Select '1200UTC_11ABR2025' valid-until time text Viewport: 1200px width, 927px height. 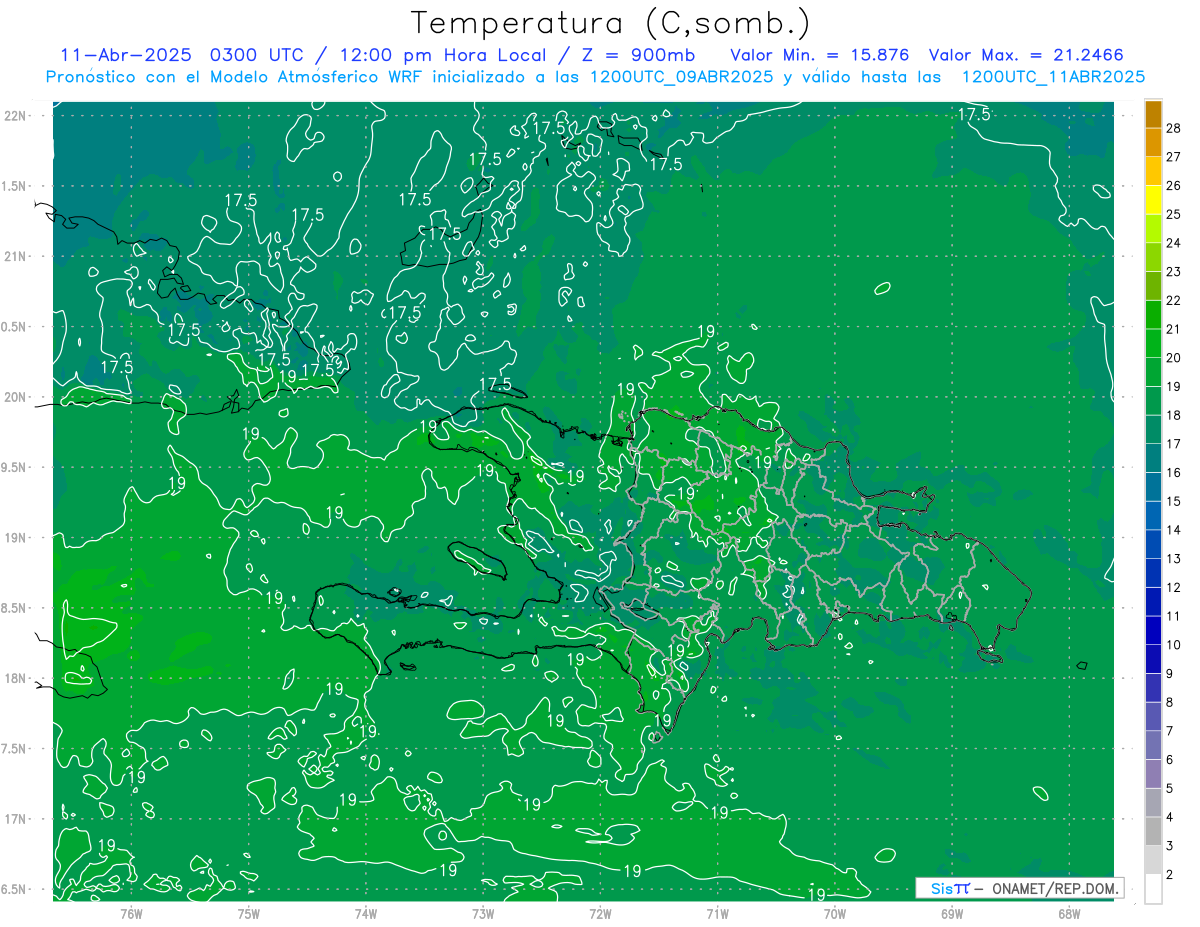(1053, 77)
